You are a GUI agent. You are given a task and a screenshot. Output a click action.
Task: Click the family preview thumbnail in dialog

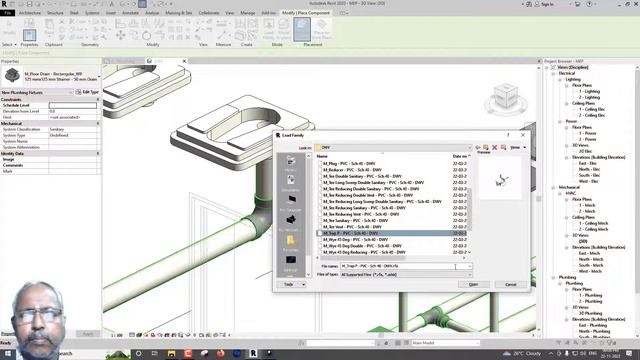click(500, 179)
